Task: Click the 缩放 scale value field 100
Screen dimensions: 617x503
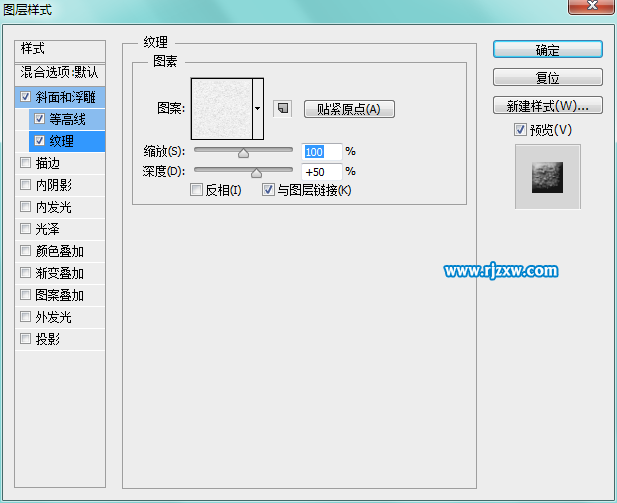Action: click(321, 152)
